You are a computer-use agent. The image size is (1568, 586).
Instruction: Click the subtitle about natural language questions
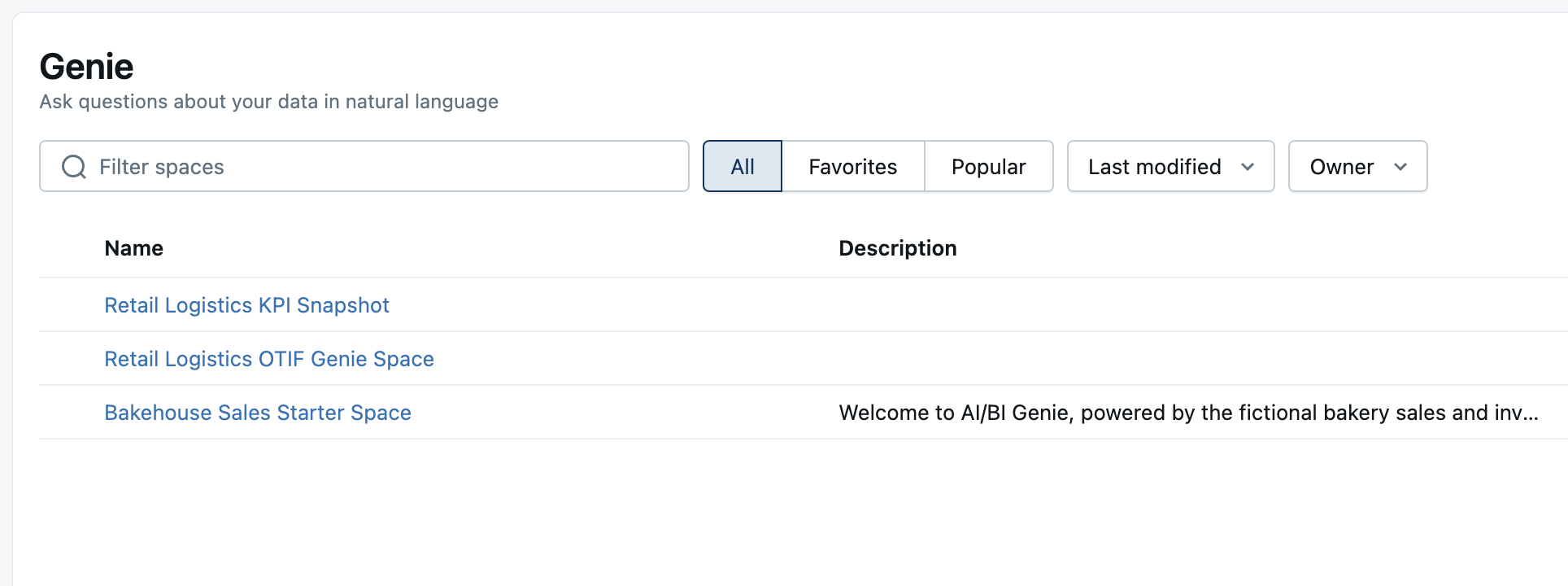pos(268,102)
